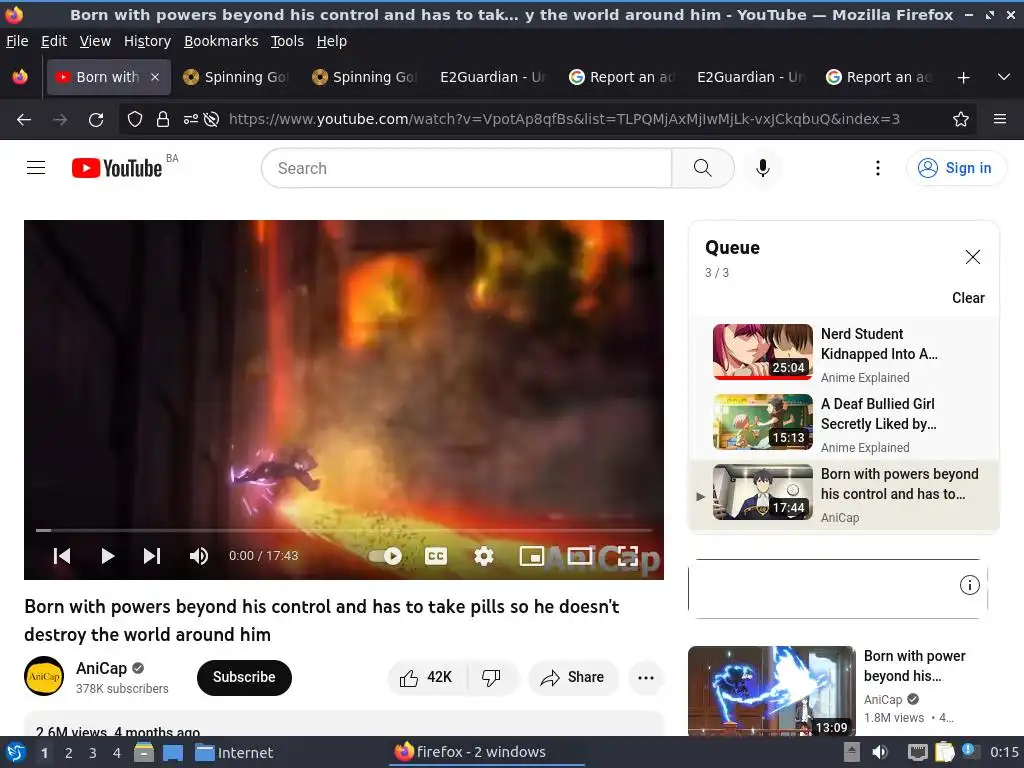
Task: Focus the YouTube search field
Action: tap(466, 168)
